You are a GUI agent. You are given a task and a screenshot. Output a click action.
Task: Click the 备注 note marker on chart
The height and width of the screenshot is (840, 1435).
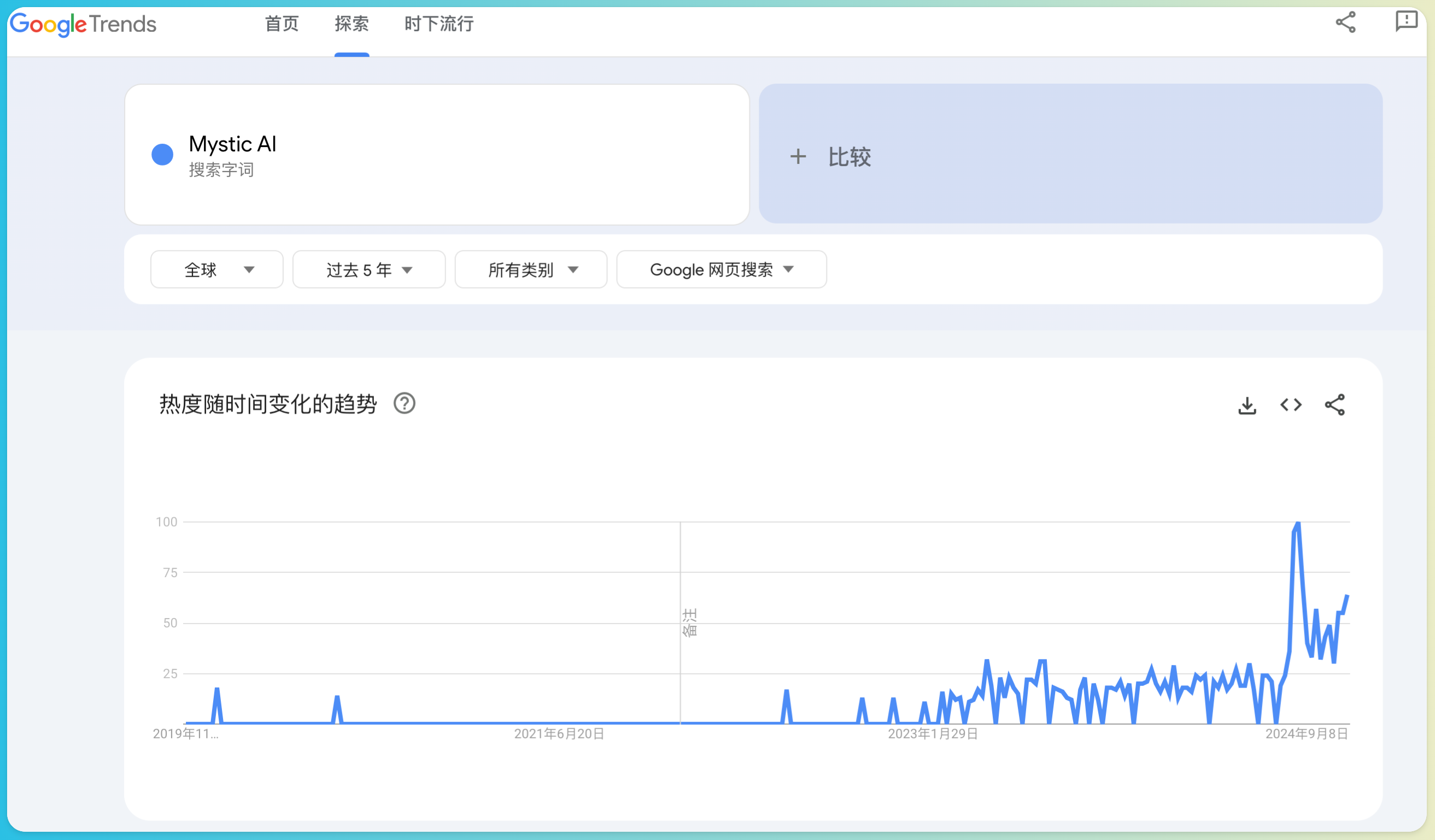[x=689, y=622]
